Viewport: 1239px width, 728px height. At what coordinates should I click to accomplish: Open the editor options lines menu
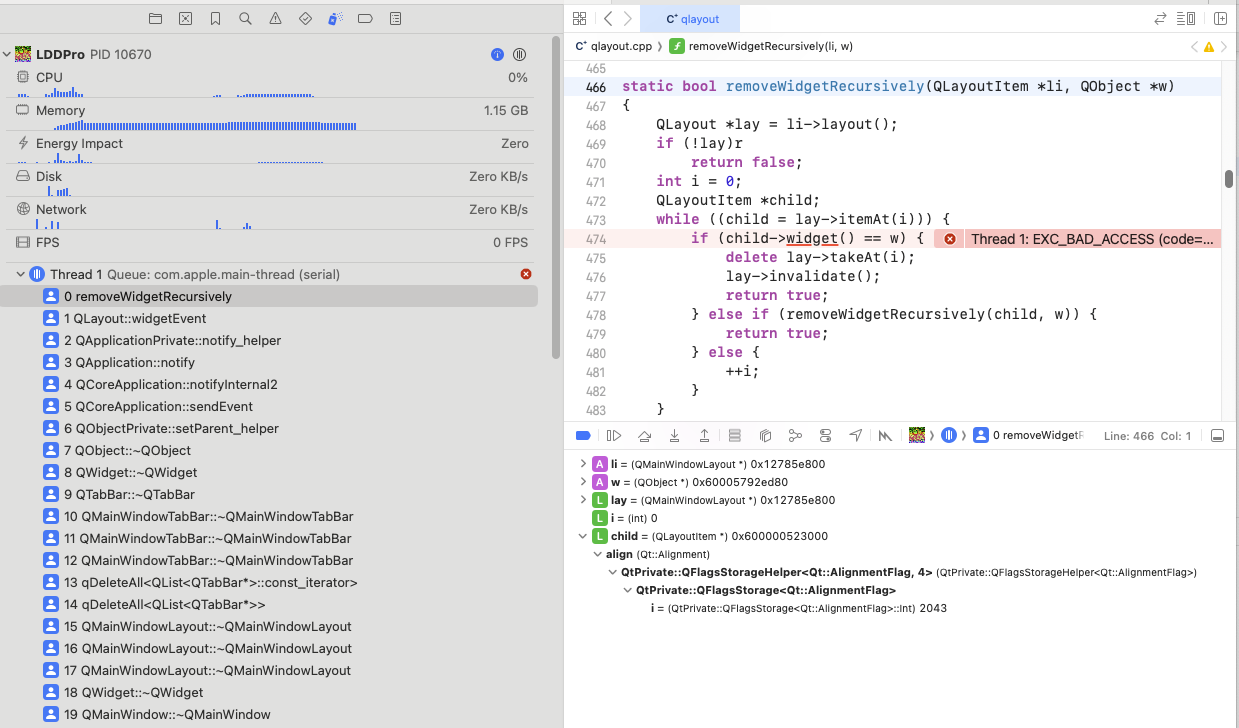point(1186,19)
